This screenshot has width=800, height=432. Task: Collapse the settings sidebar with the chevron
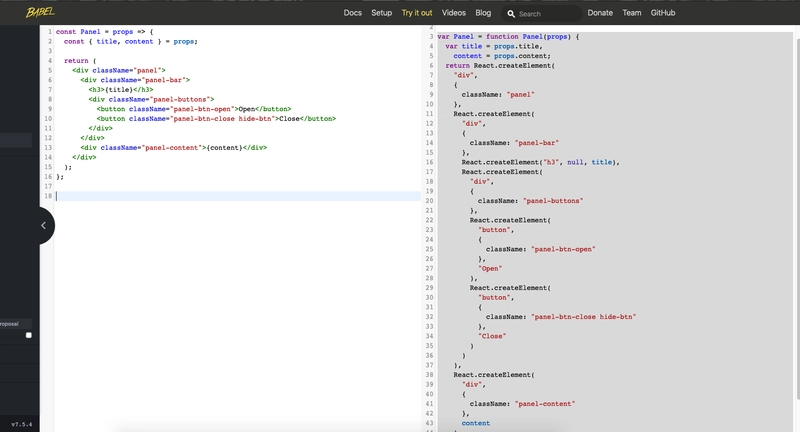click(44, 225)
